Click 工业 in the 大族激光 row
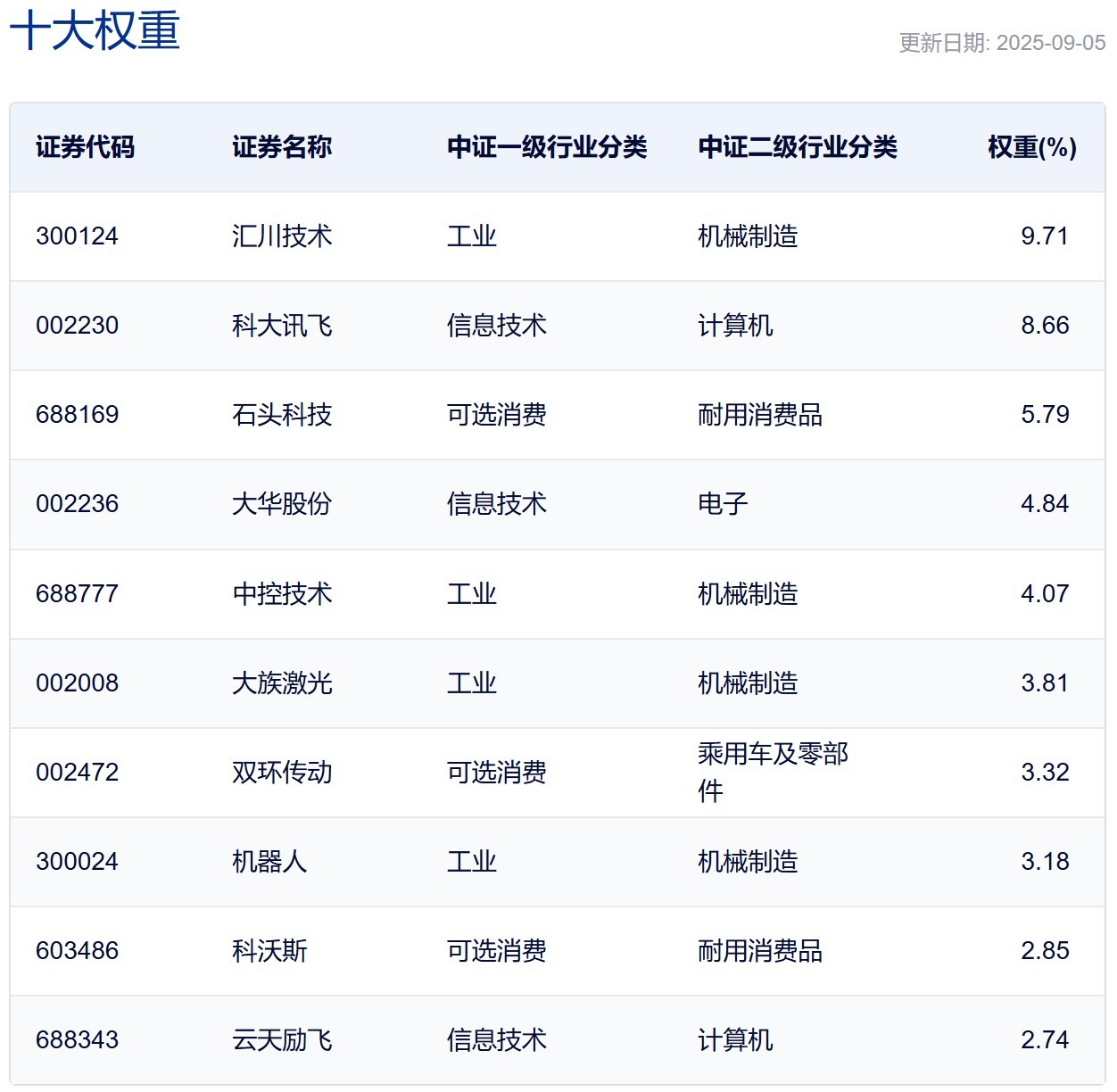The width and height of the screenshot is (1117, 1092). pos(472,683)
